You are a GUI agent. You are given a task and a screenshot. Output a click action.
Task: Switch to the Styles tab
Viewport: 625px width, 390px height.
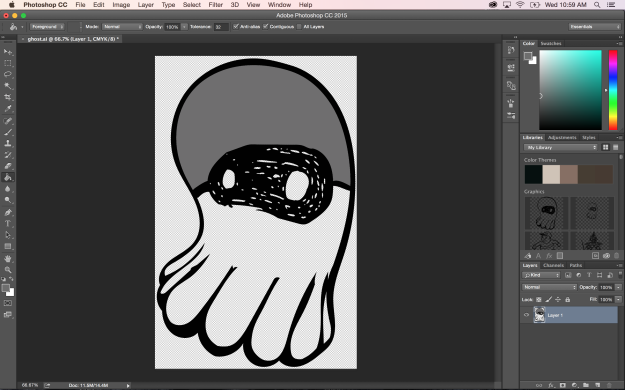[589, 138]
